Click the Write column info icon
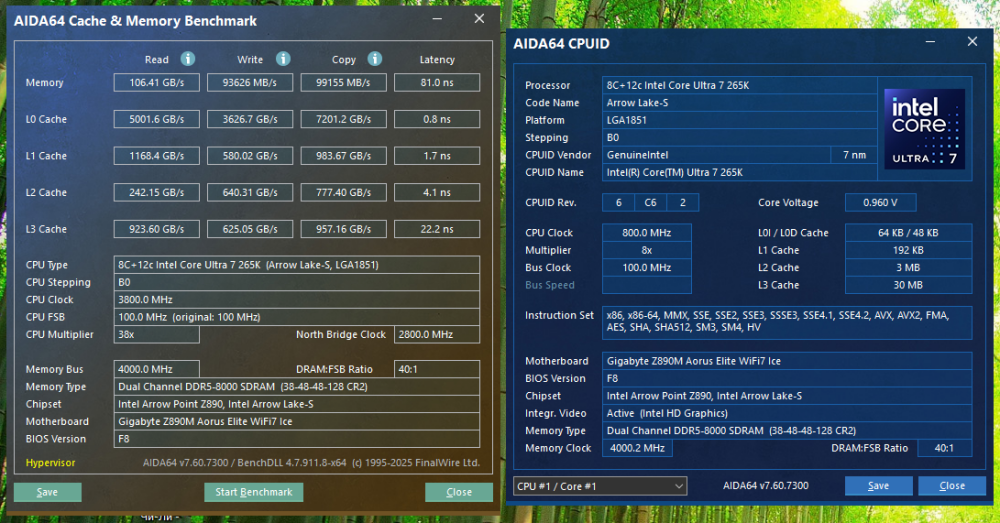This screenshot has width=1000, height=523. (x=283, y=59)
